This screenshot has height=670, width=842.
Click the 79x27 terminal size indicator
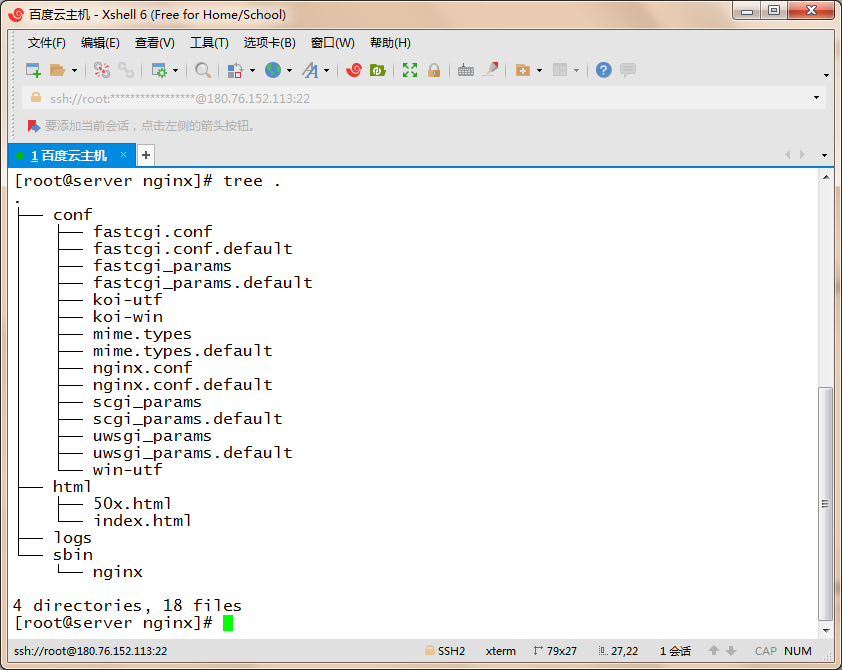point(555,651)
